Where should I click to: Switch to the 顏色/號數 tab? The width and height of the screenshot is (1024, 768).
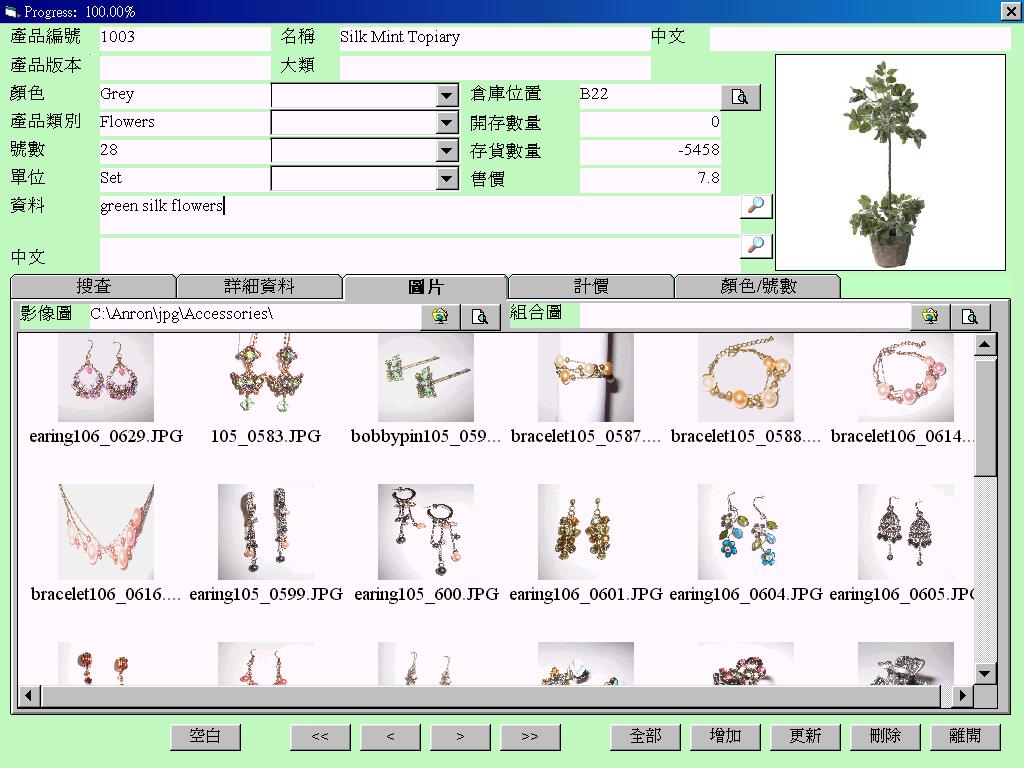click(x=758, y=287)
